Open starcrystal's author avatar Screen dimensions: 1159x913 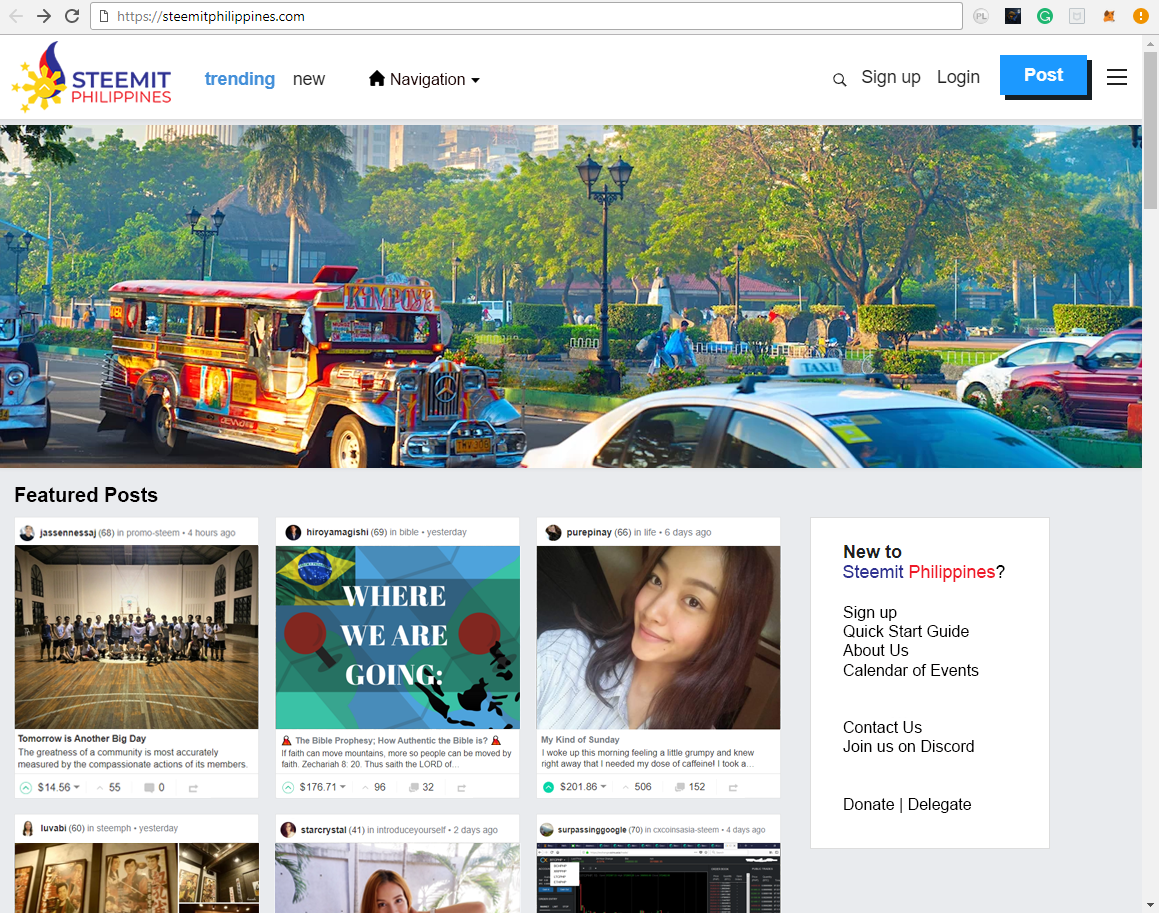288,830
